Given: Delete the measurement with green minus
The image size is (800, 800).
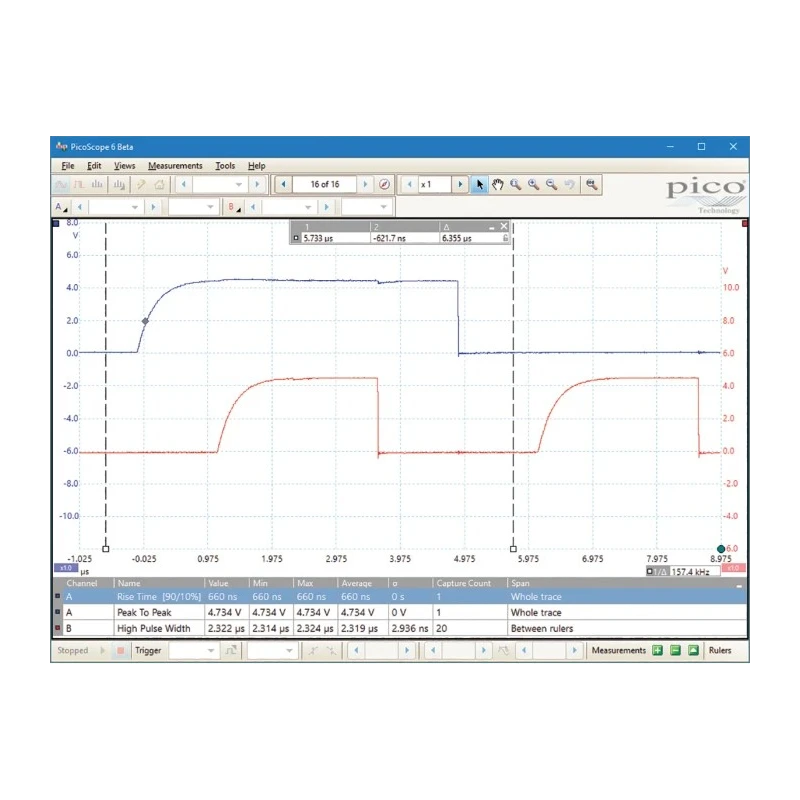Looking at the screenshot, I should pos(676,651).
